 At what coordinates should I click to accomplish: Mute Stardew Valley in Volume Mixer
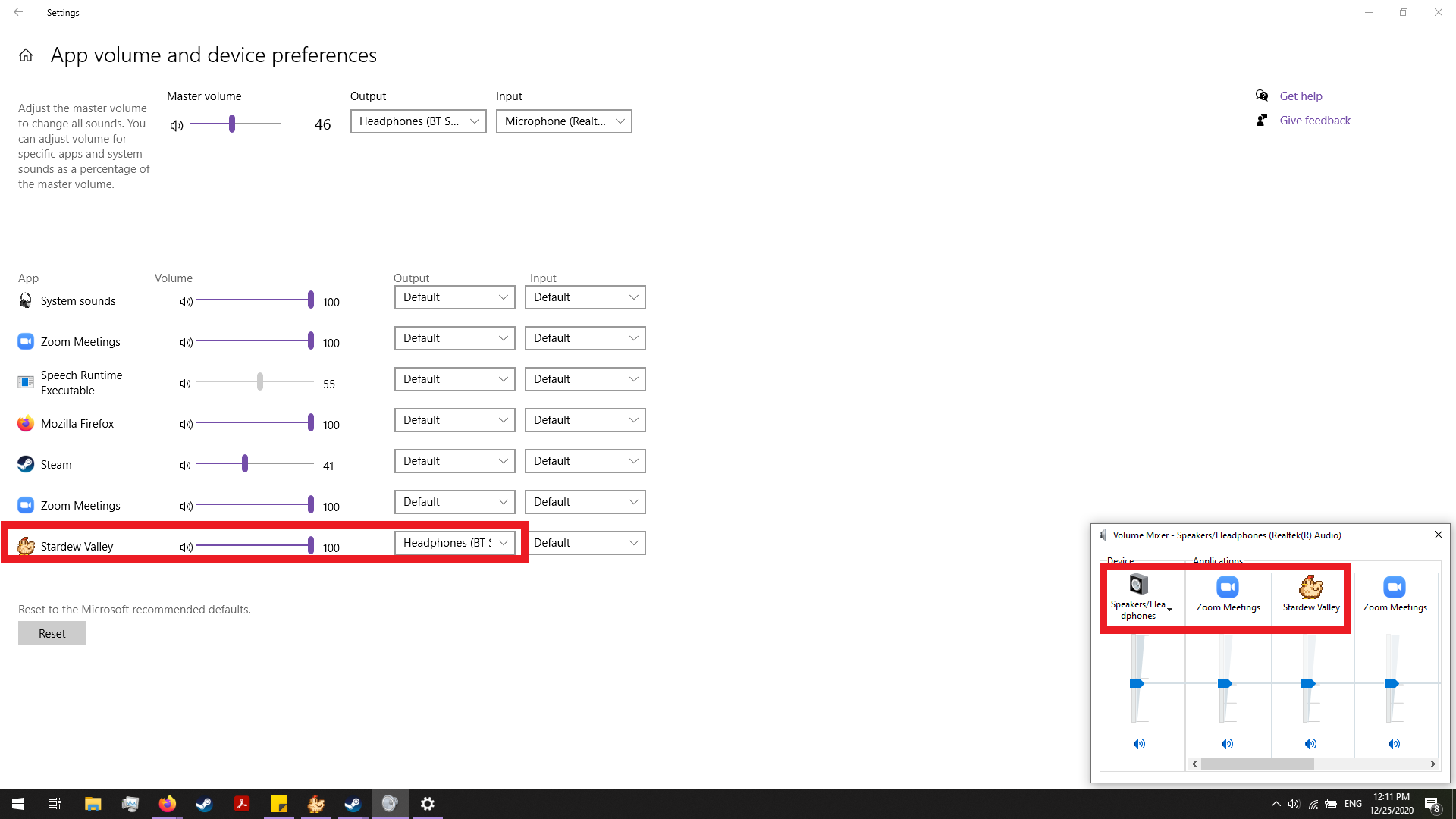1310,744
